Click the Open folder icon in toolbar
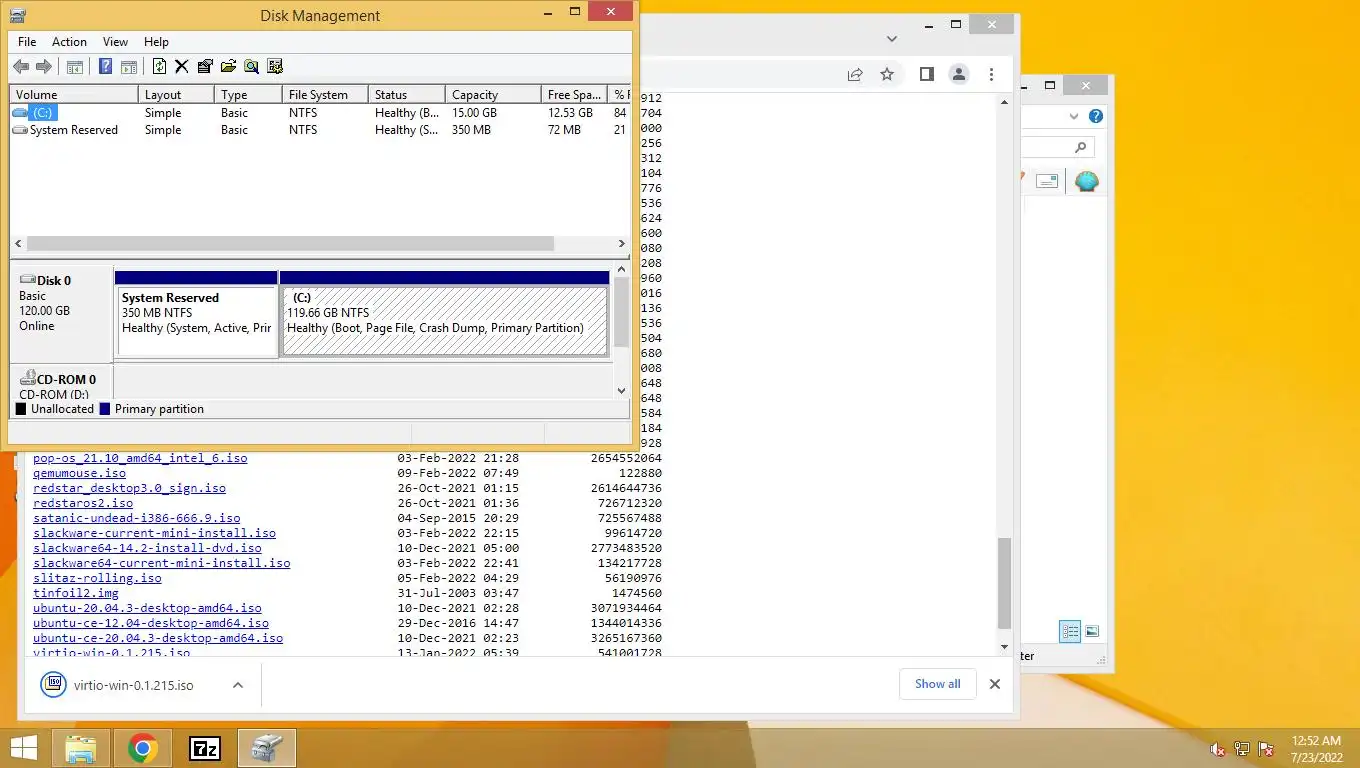This screenshot has width=1360, height=768. [x=228, y=67]
